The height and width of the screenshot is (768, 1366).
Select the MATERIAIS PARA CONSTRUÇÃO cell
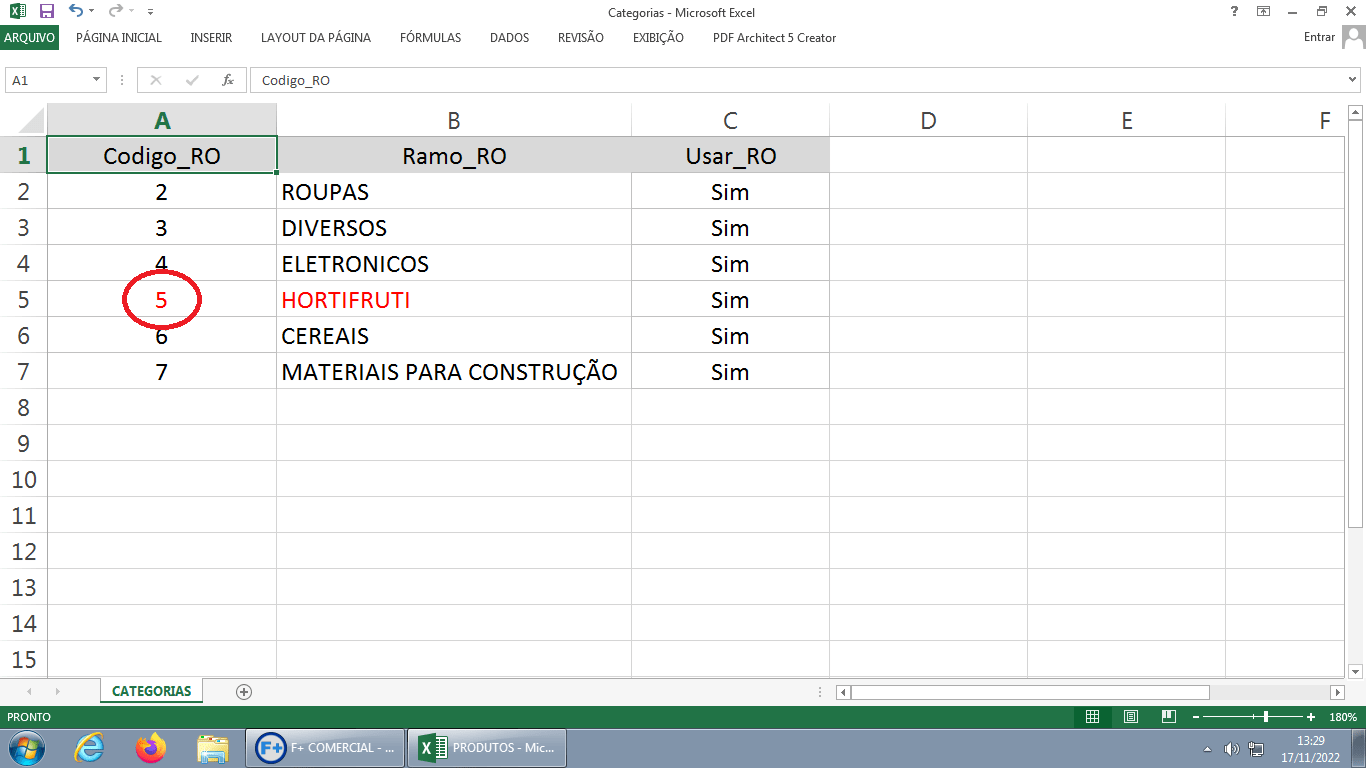click(454, 371)
